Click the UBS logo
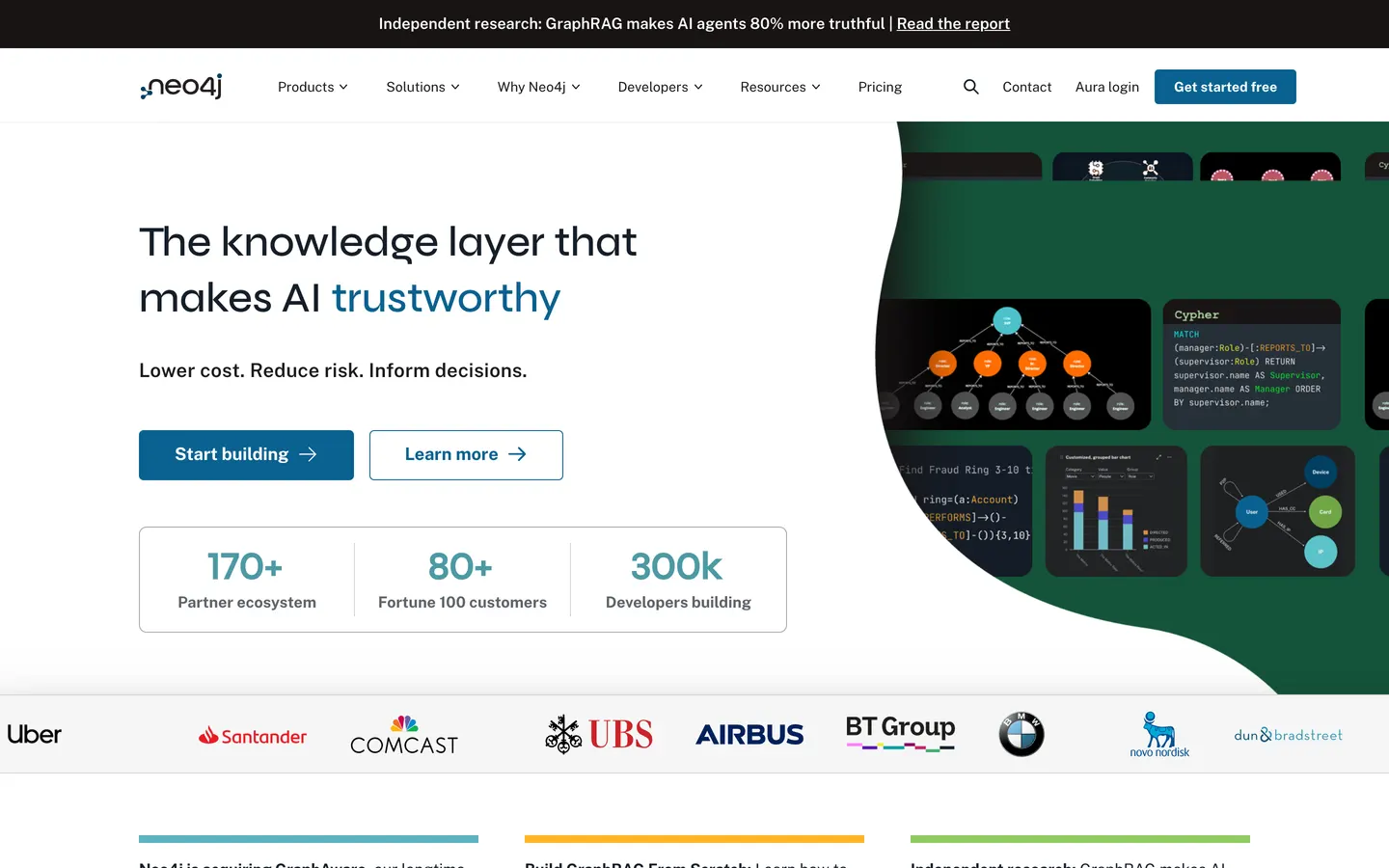 click(x=599, y=735)
